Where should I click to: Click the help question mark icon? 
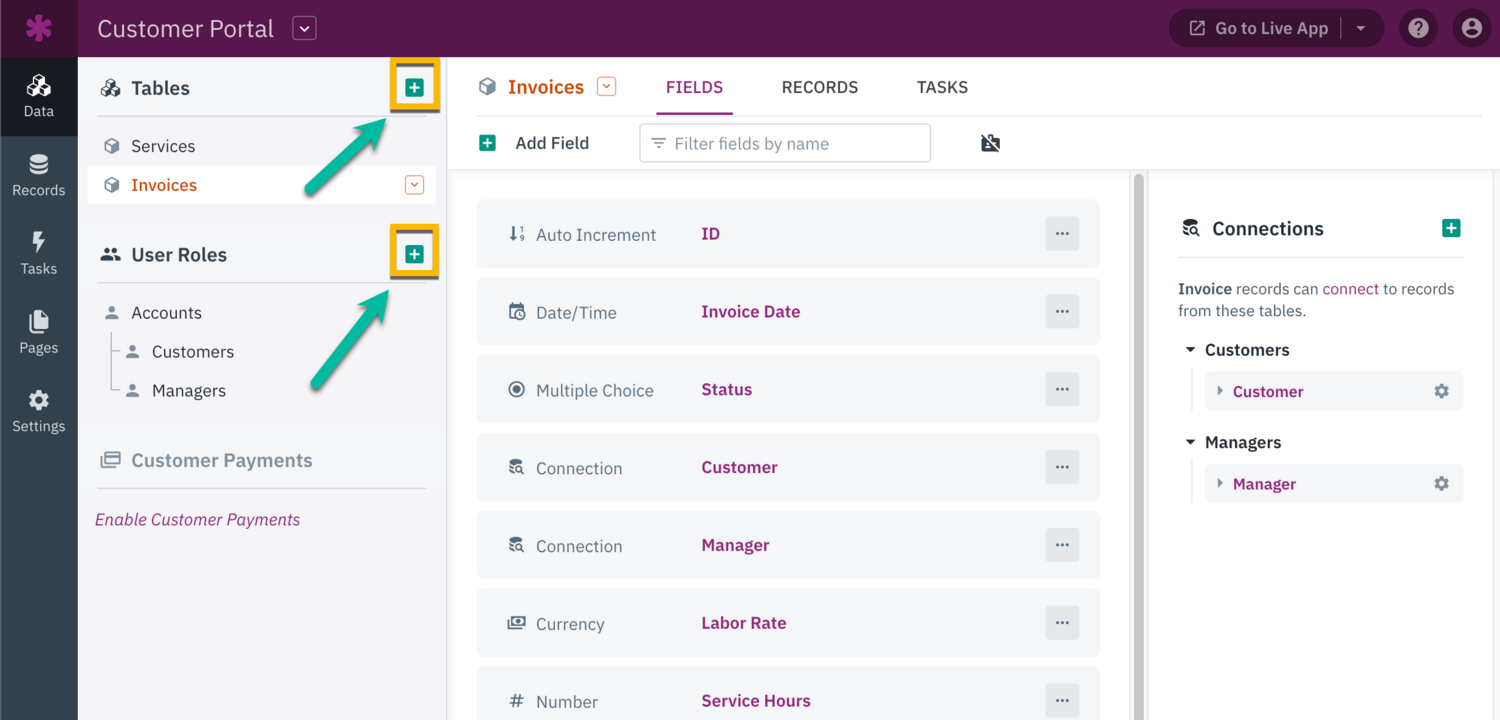(x=1418, y=28)
